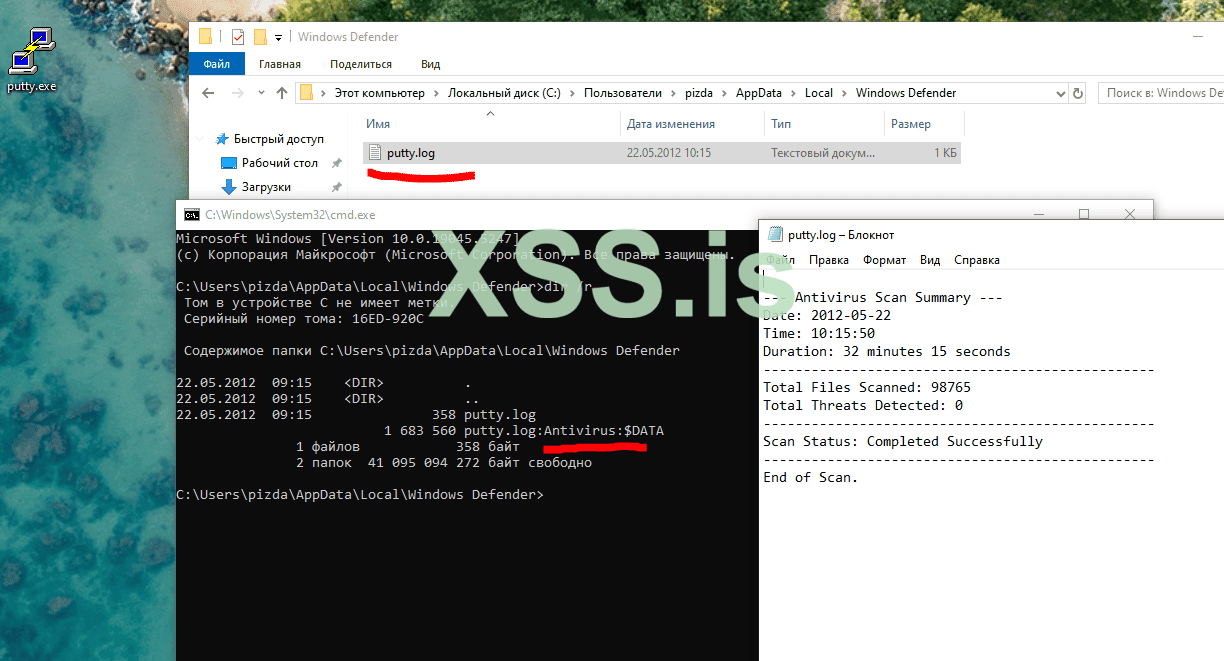Click Windows Defender breadcrumb in address bar
The height and width of the screenshot is (661, 1224).
[x=906, y=93]
